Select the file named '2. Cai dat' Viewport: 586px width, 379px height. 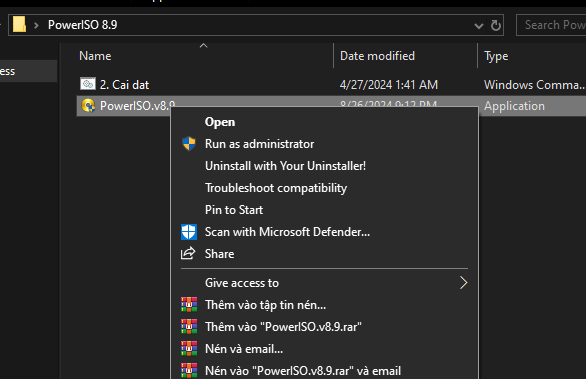click(124, 85)
